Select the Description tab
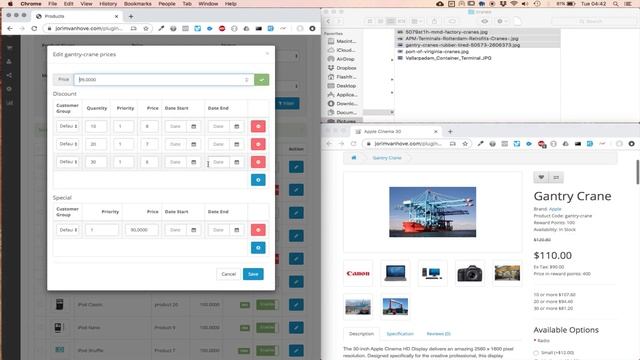The image size is (640, 360). pyautogui.click(x=361, y=334)
